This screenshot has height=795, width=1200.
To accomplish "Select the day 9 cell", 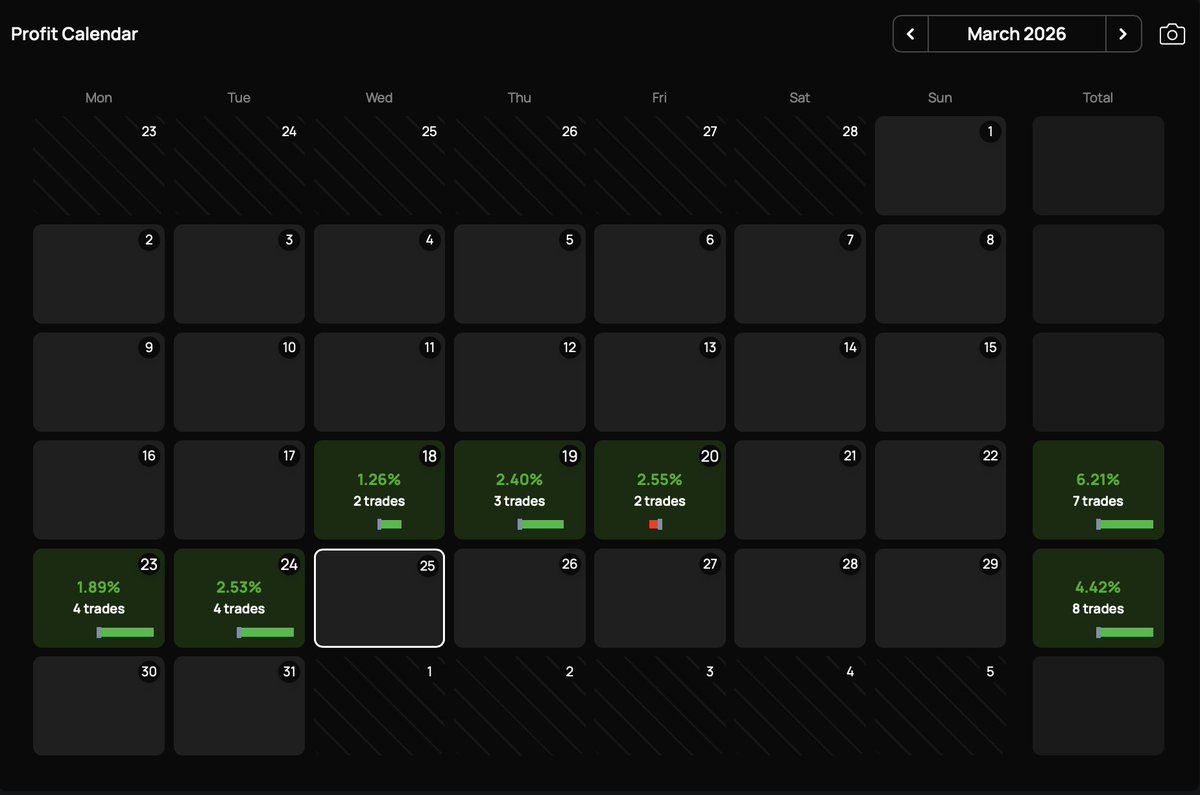I will pyautogui.click(x=98, y=382).
